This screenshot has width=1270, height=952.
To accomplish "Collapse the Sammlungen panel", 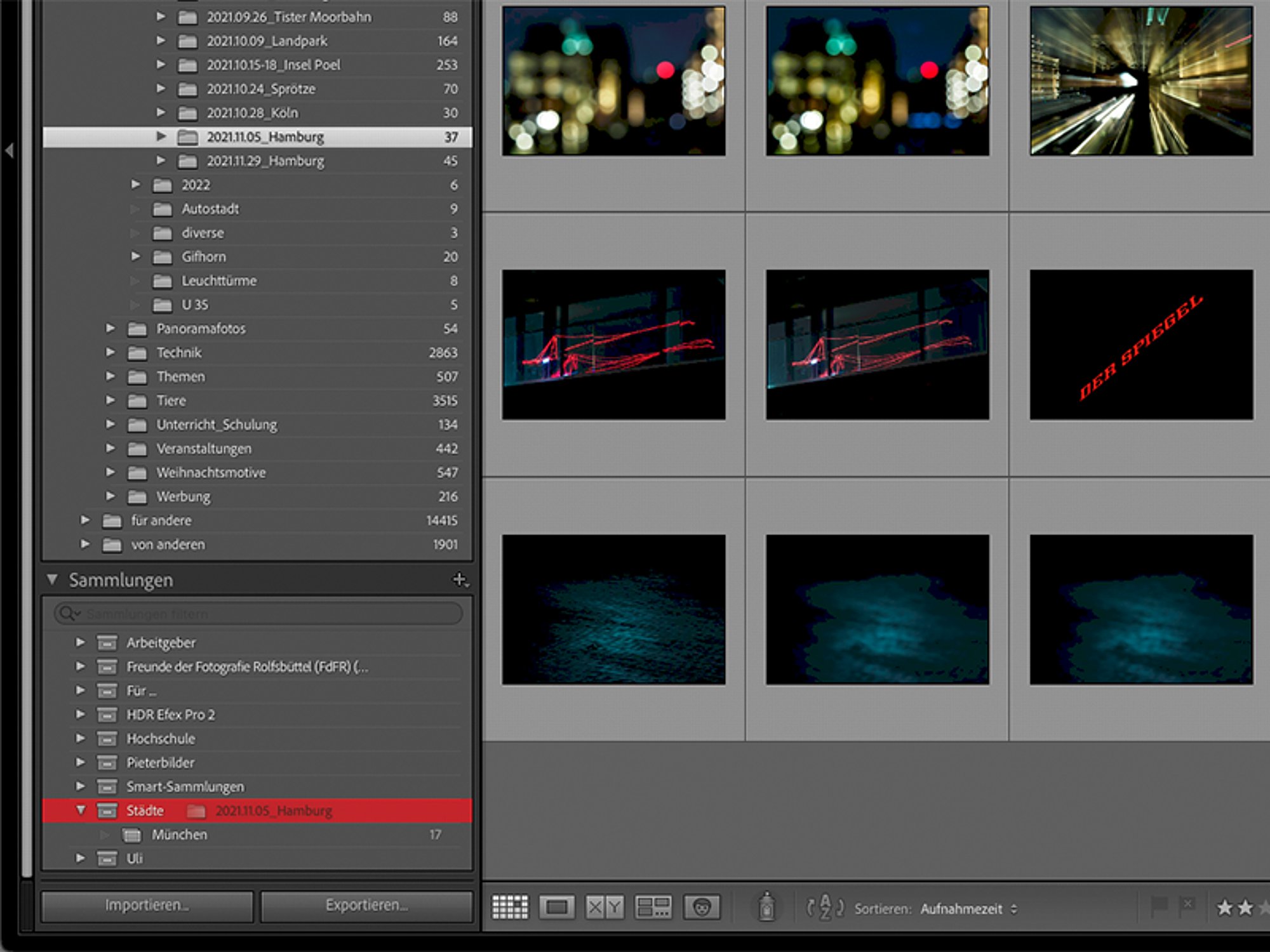I will [x=52, y=579].
